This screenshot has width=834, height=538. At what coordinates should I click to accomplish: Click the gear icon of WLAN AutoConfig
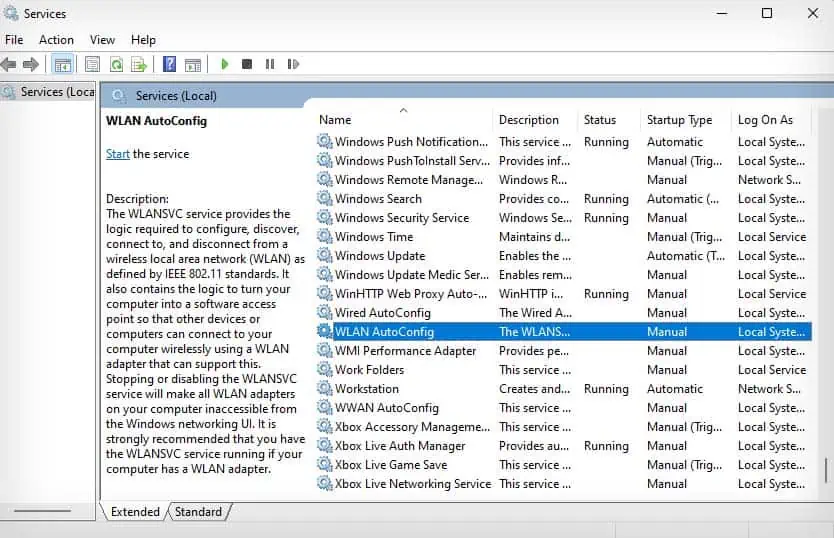(x=324, y=332)
